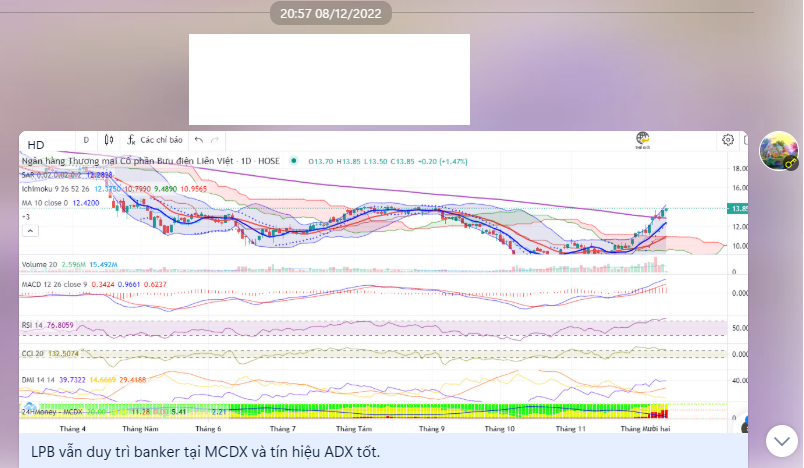804x468 pixels.
Task: Click the Tháng Mười hai time axis label
Action: [645, 429]
